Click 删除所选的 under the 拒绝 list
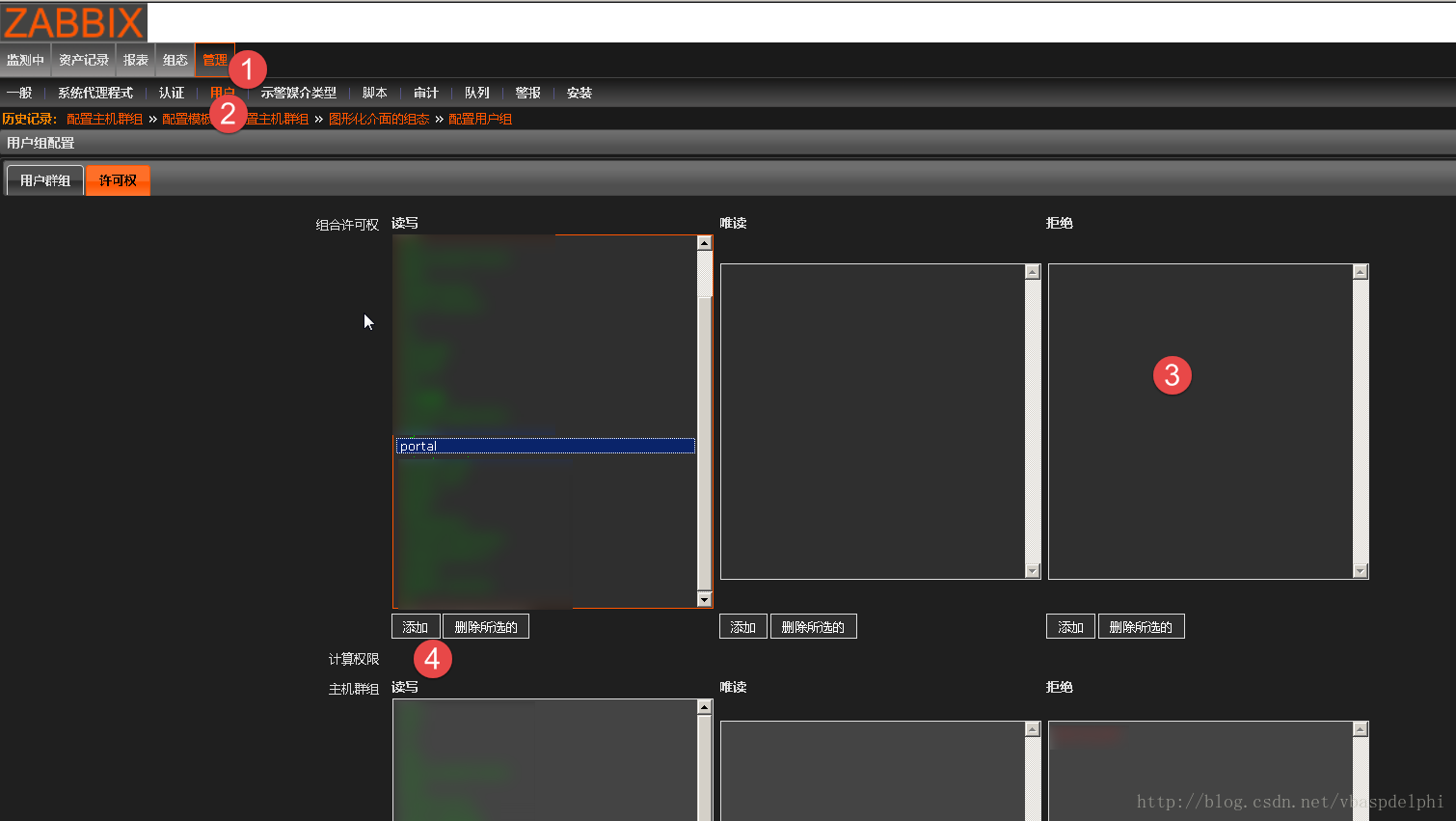The image size is (1456, 821). click(x=1142, y=626)
